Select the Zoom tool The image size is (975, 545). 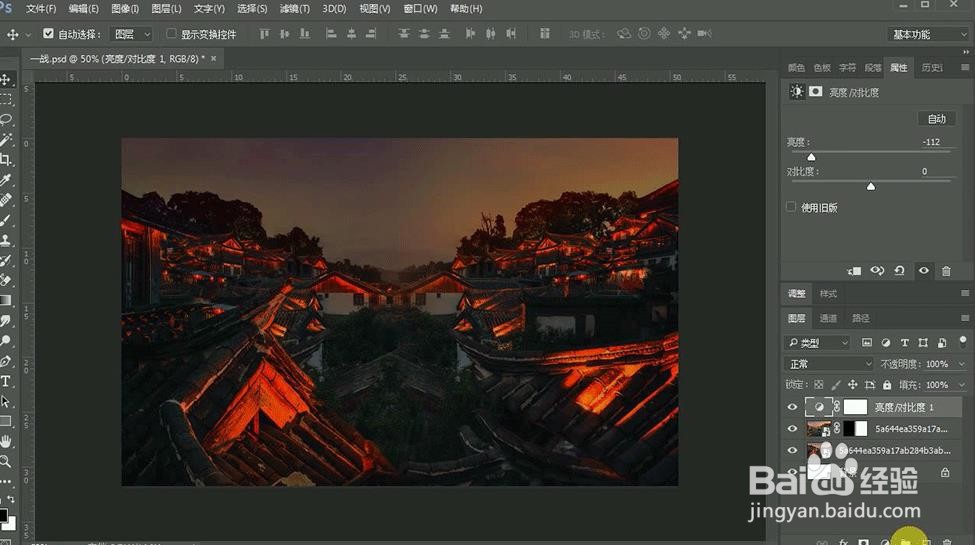pyautogui.click(x=6, y=461)
